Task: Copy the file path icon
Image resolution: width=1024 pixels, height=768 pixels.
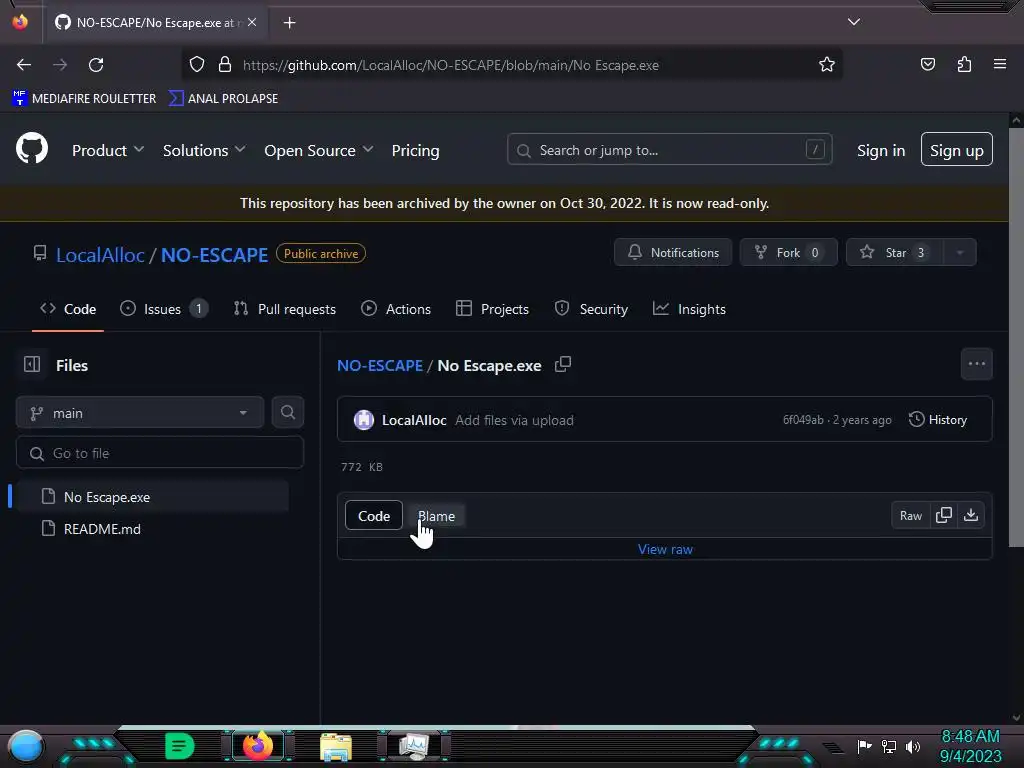Action: [563, 364]
